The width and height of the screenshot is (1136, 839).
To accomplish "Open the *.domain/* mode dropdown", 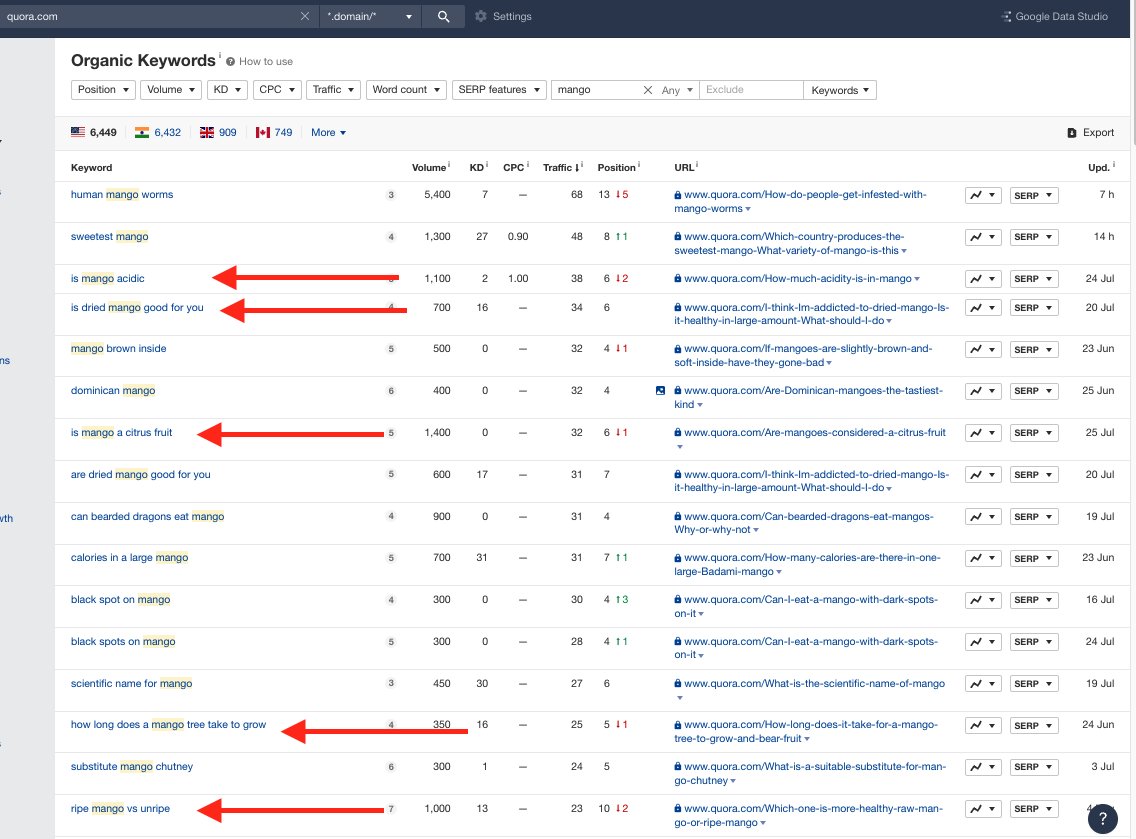I will [369, 16].
